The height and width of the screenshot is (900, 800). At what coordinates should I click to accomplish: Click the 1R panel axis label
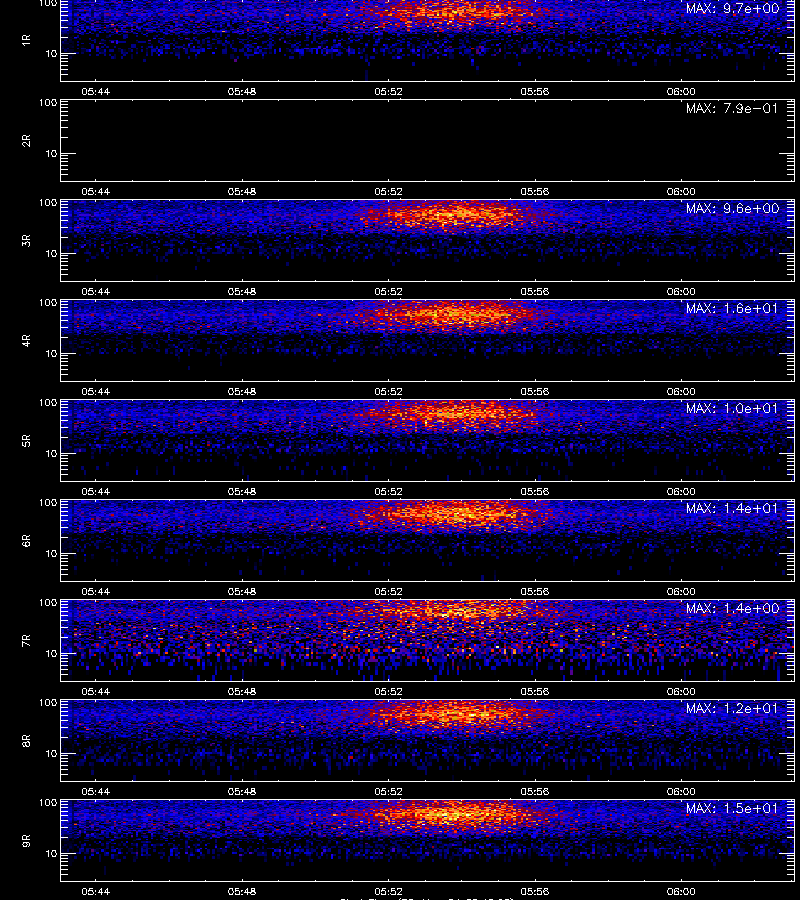pos(26,40)
